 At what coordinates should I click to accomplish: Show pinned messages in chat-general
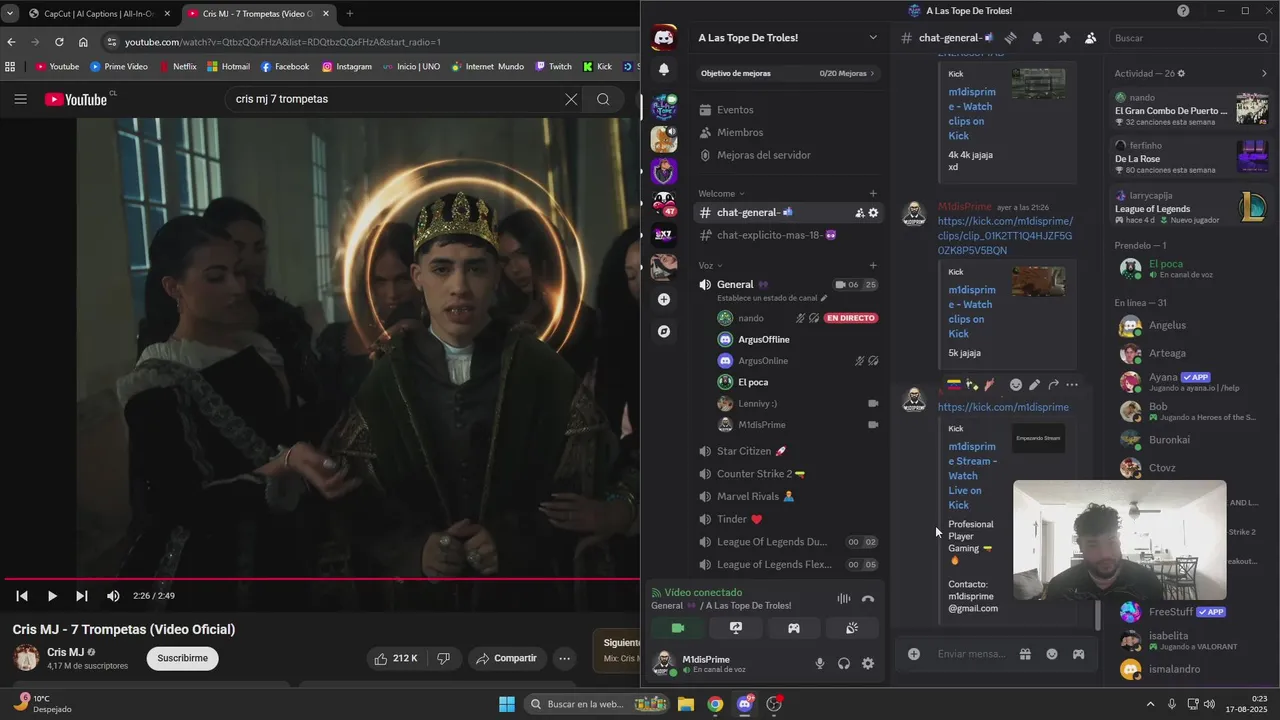coord(1064,38)
